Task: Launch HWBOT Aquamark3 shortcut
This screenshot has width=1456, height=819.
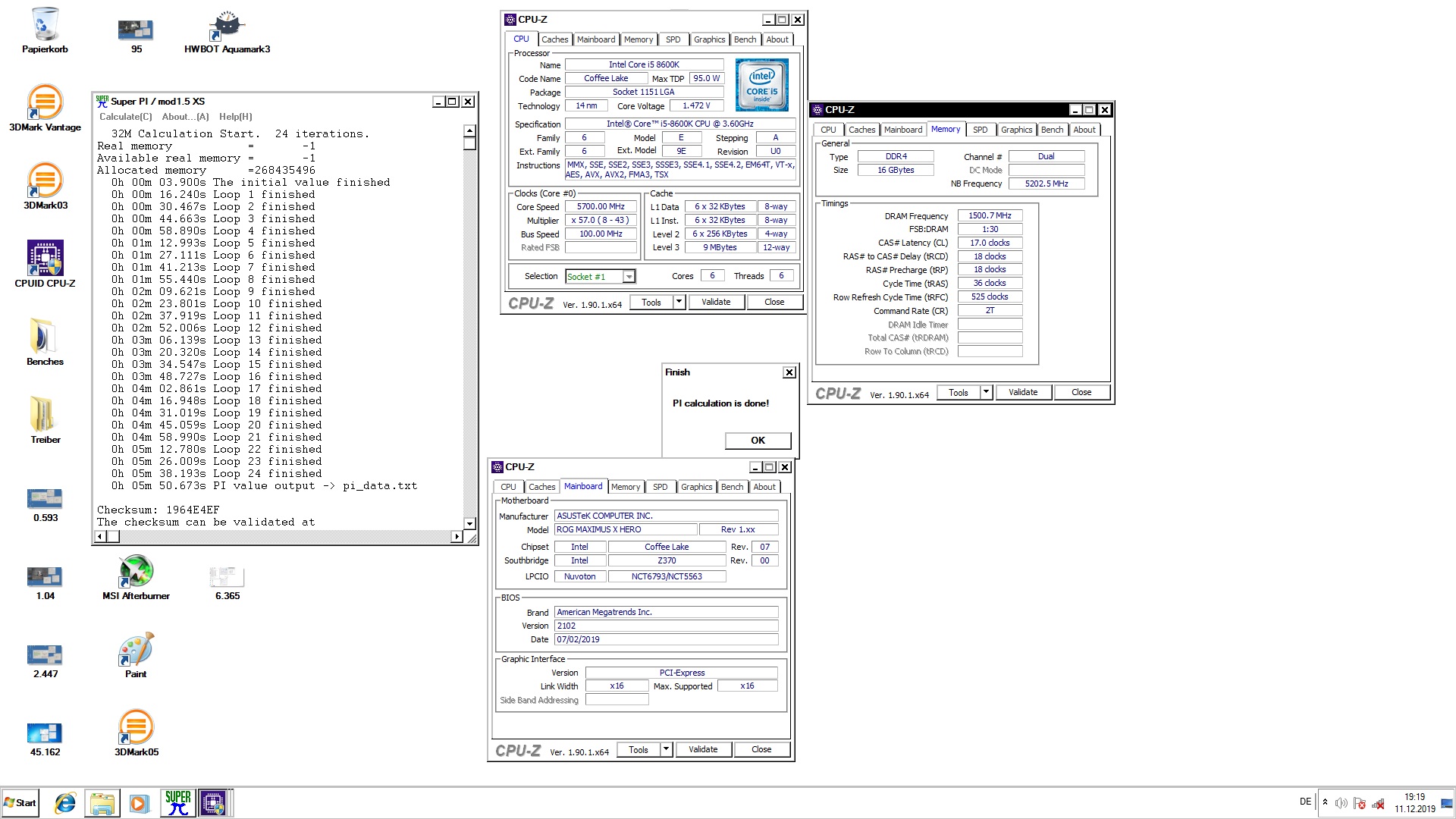Action: [x=227, y=32]
